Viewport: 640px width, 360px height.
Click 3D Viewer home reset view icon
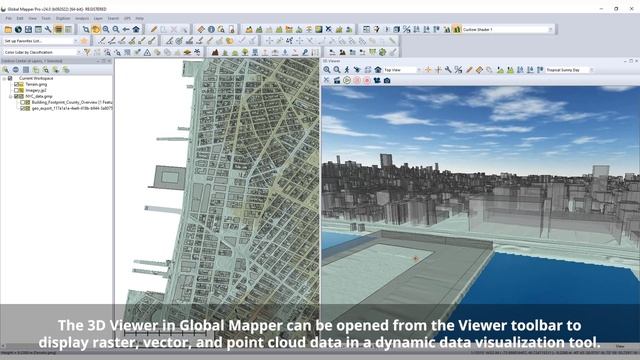[x=378, y=70]
